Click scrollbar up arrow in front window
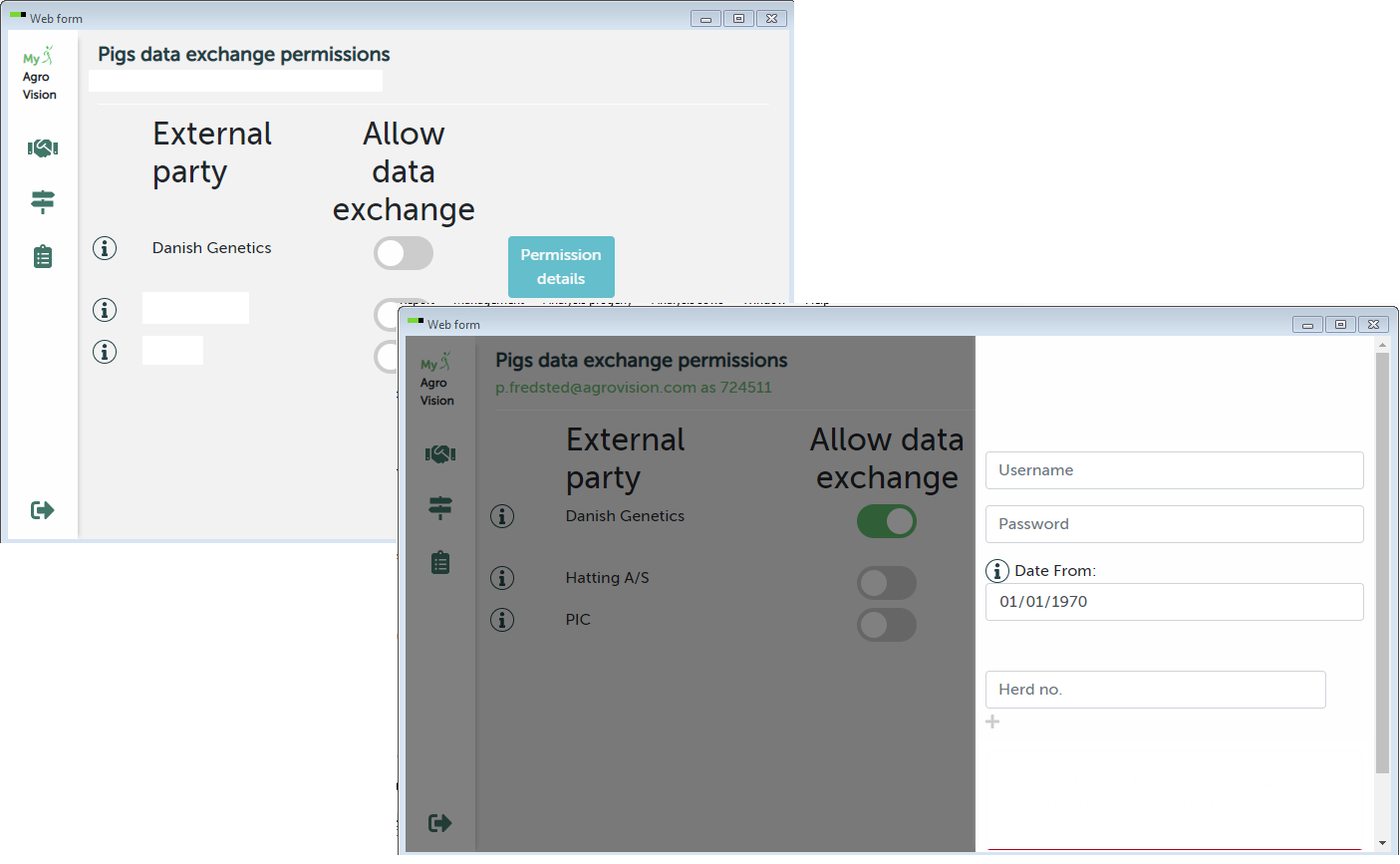Viewport: 1400px width, 864px height. point(1382,345)
